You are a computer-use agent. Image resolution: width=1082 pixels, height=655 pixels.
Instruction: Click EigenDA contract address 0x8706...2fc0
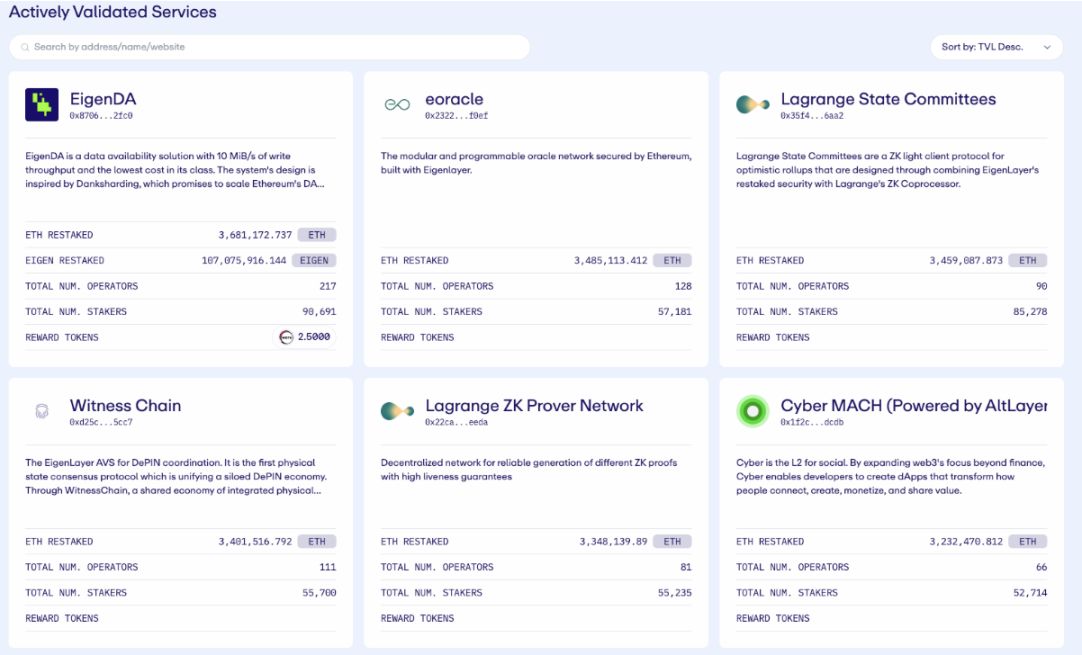click(101, 116)
